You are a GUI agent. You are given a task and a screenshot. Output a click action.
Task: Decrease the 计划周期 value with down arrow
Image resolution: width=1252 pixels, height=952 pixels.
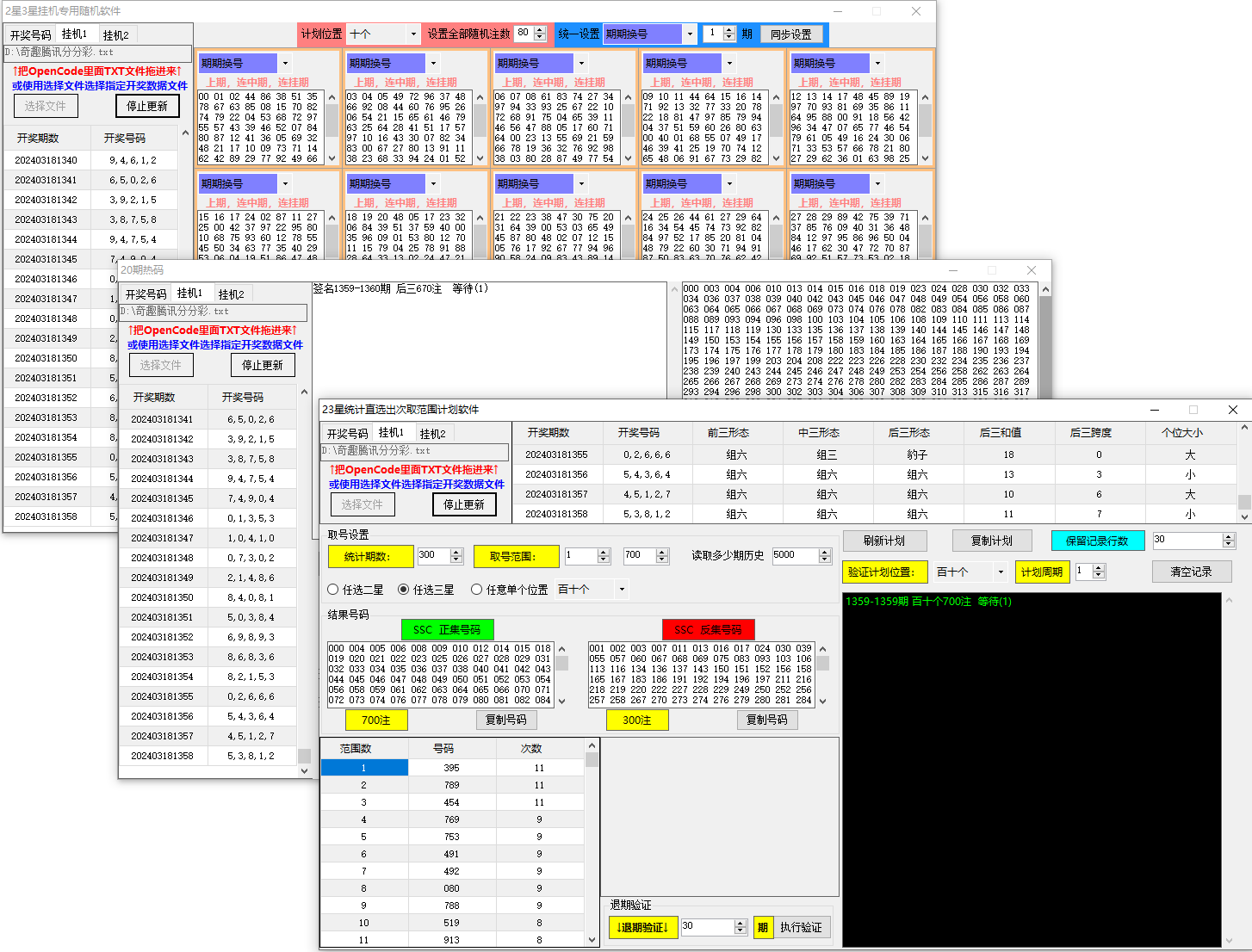coord(1098,576)
